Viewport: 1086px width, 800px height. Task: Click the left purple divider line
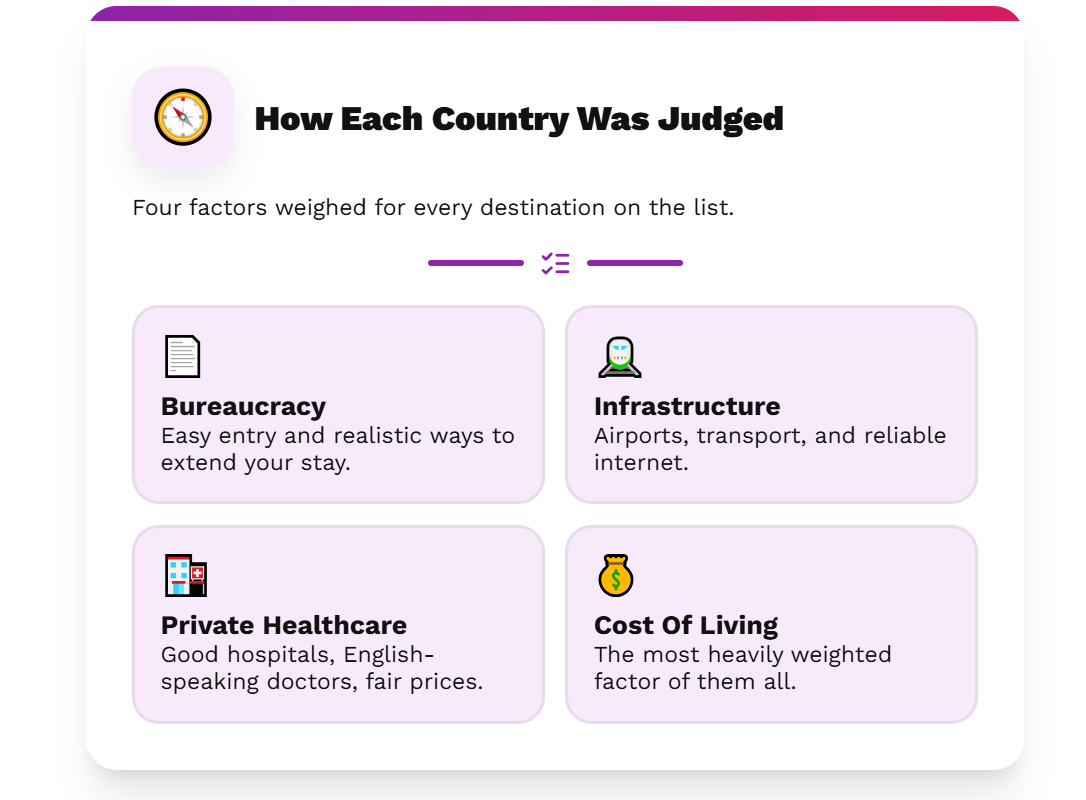[476, 263]
